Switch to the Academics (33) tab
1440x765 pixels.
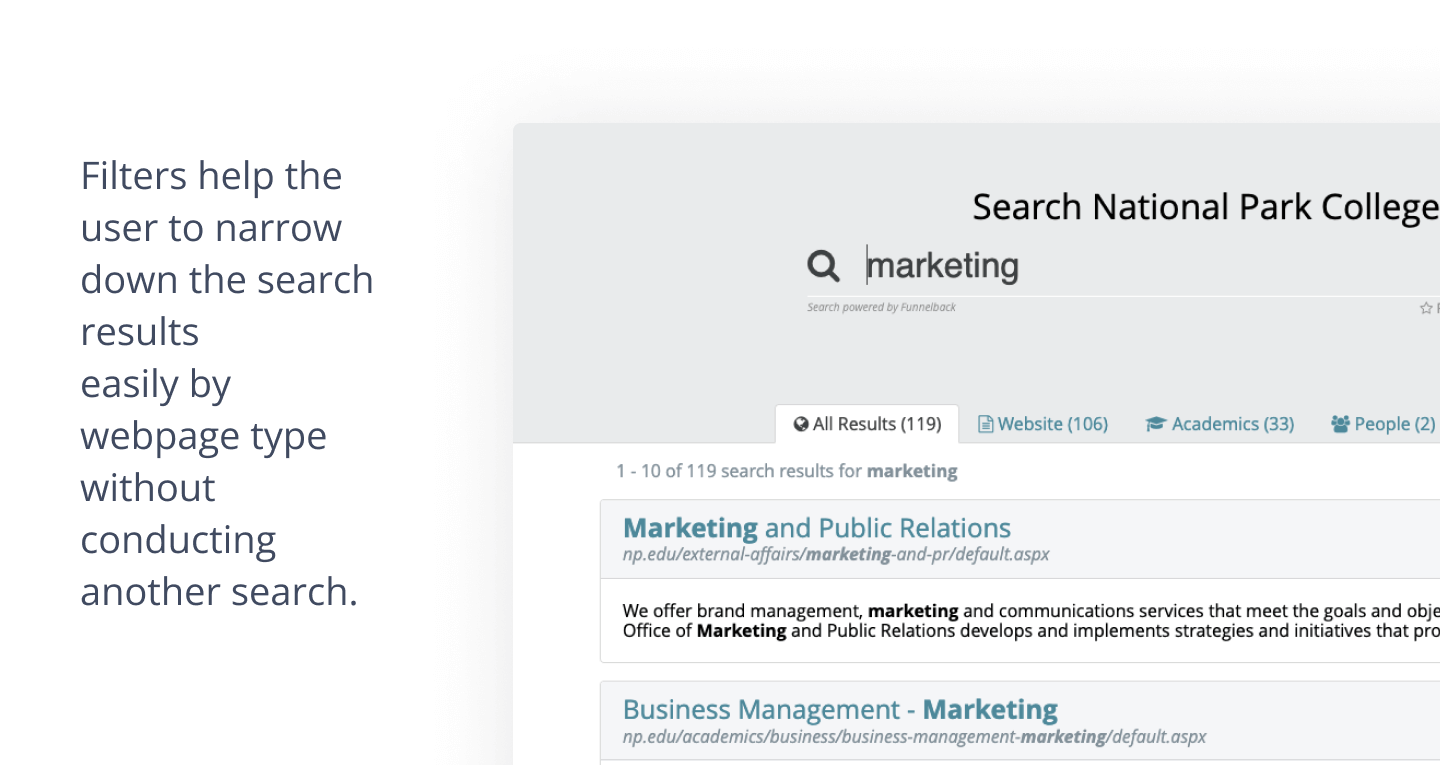(1220, 424)
